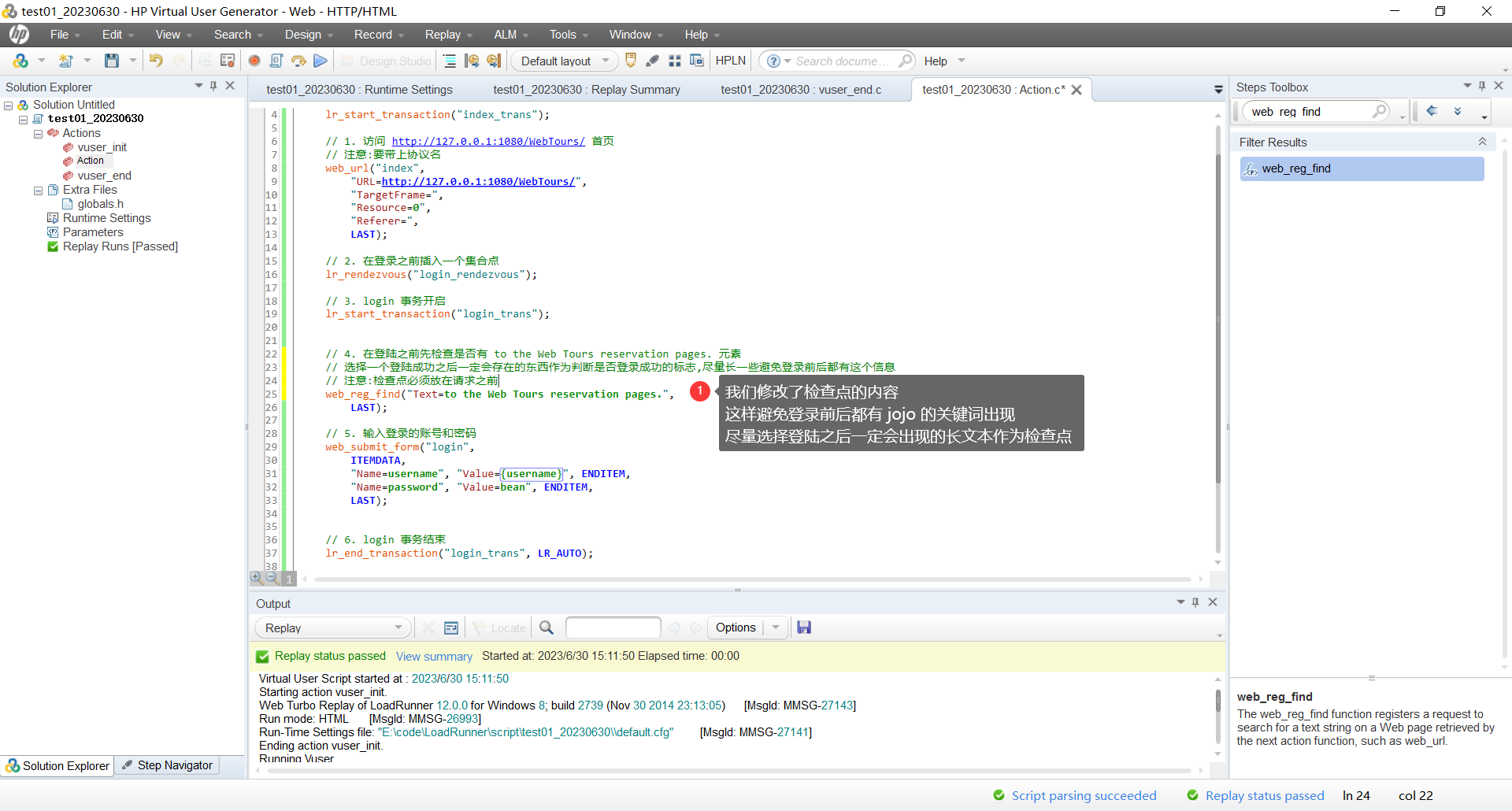Switch to the Replay Summary tab
The image size is (1512, 811).
(x=587, y=90)
